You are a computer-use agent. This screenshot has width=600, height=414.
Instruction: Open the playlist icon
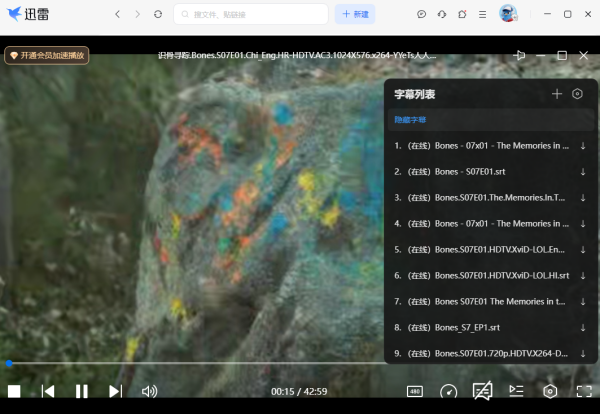[x=516, y=391]
